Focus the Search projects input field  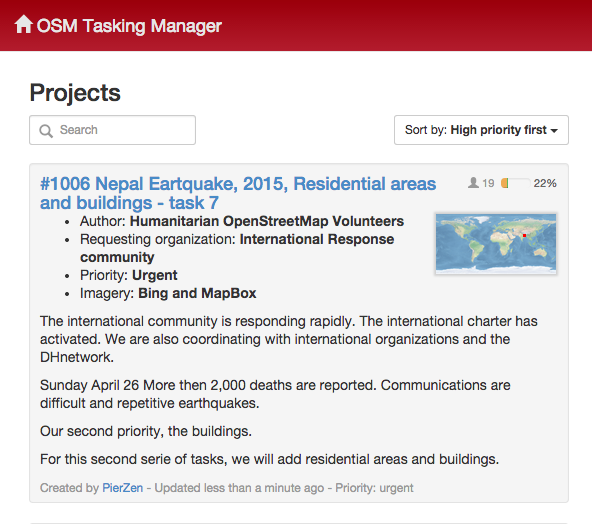[113, 130]
